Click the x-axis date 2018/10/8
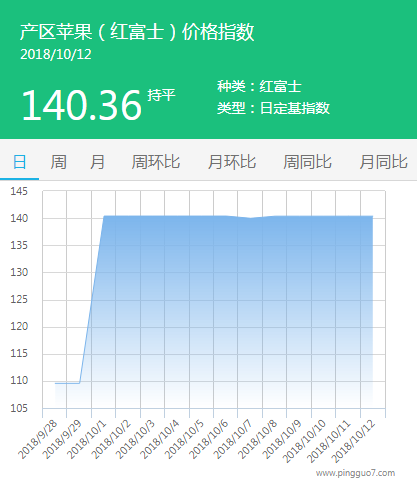The height and width of the screenshot is (485, 417). point(258,440)
